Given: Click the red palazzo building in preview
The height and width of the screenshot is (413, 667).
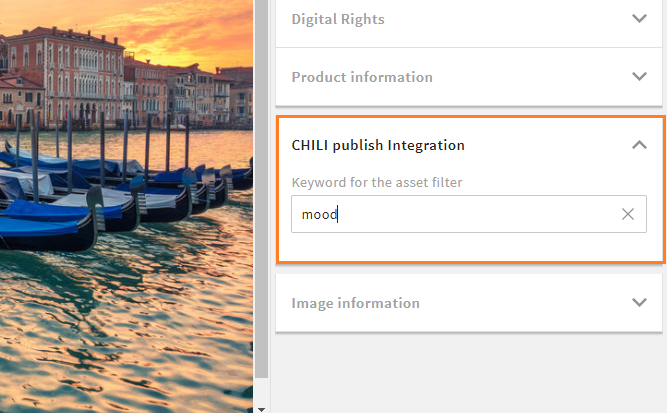Looking at the screenshot, I should [64, 77].
